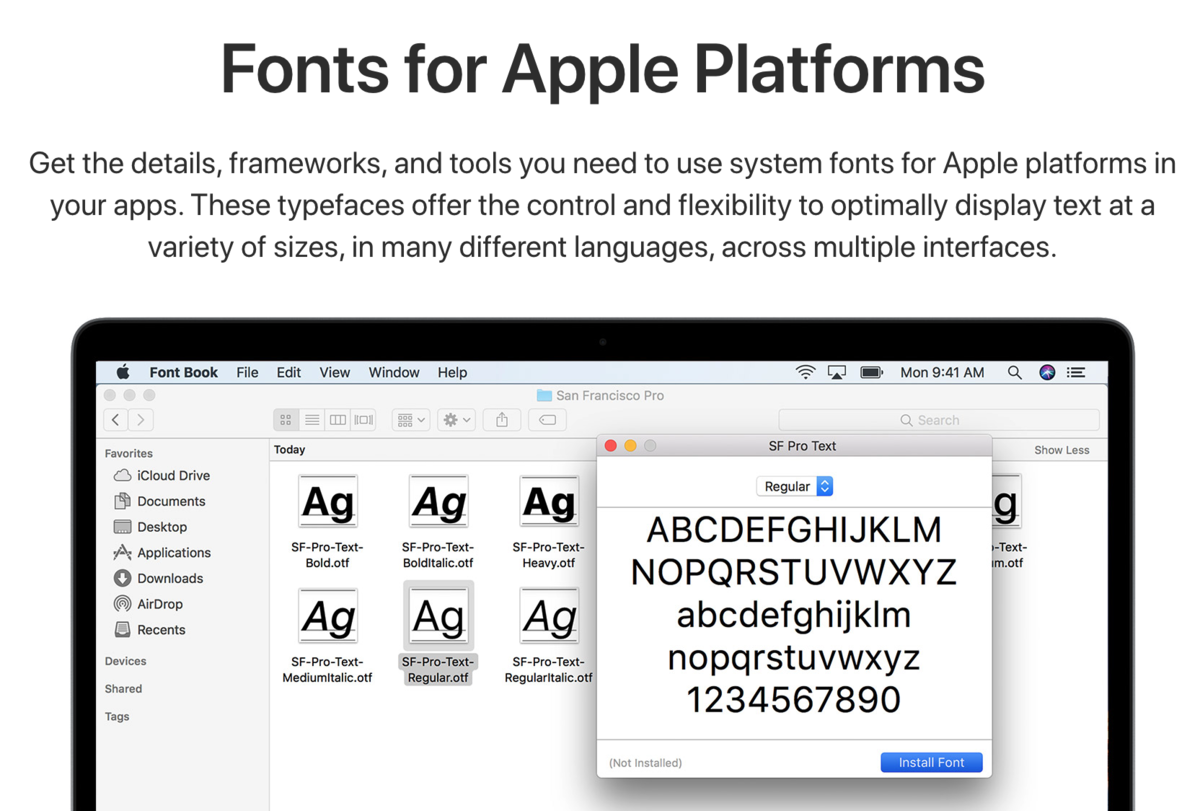Close the SF Pro Text preview window
Screen dimensions: 1200x811
click(611, 446)
